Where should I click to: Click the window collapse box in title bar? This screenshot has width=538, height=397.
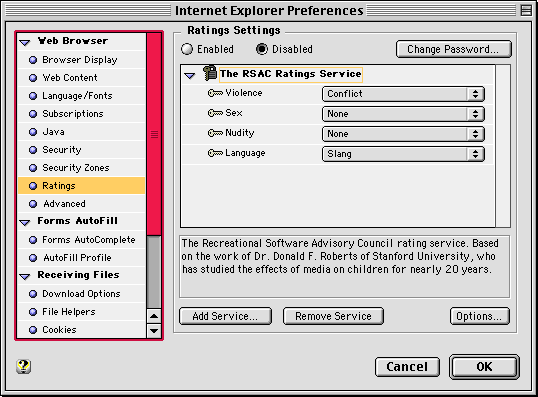click(526, 10)
